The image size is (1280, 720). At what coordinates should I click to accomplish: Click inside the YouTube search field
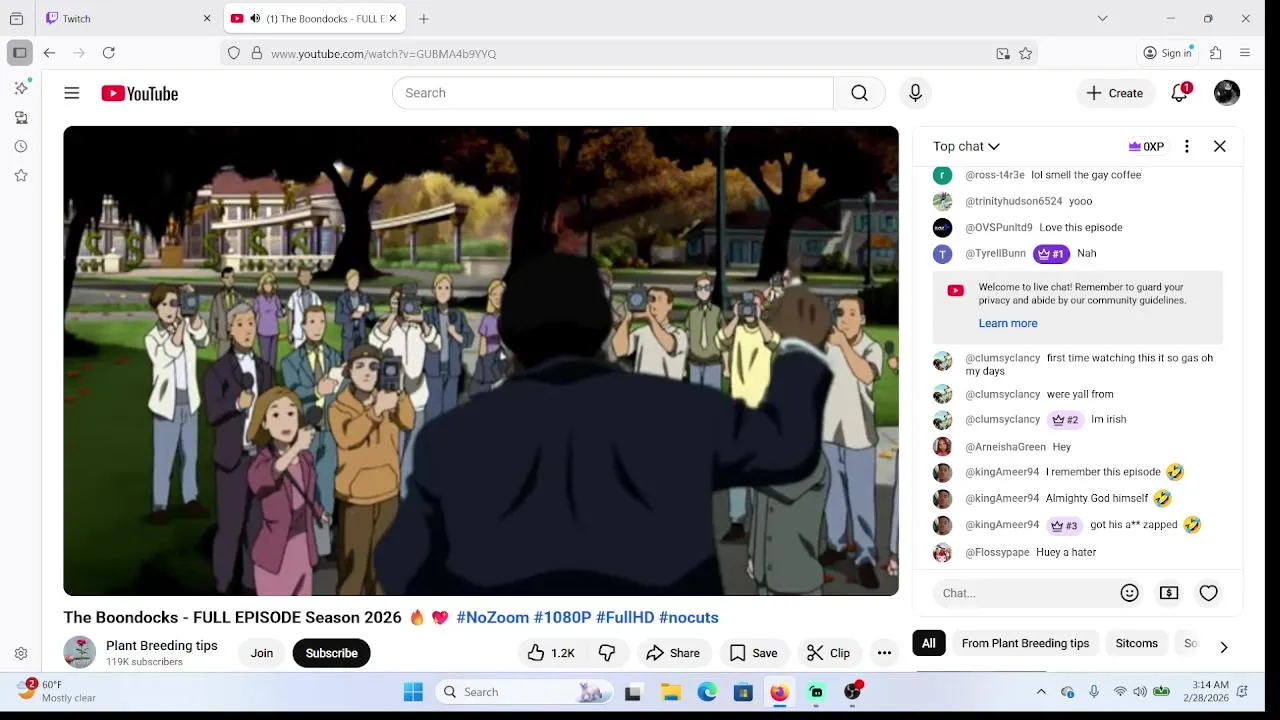pos(613,93)
